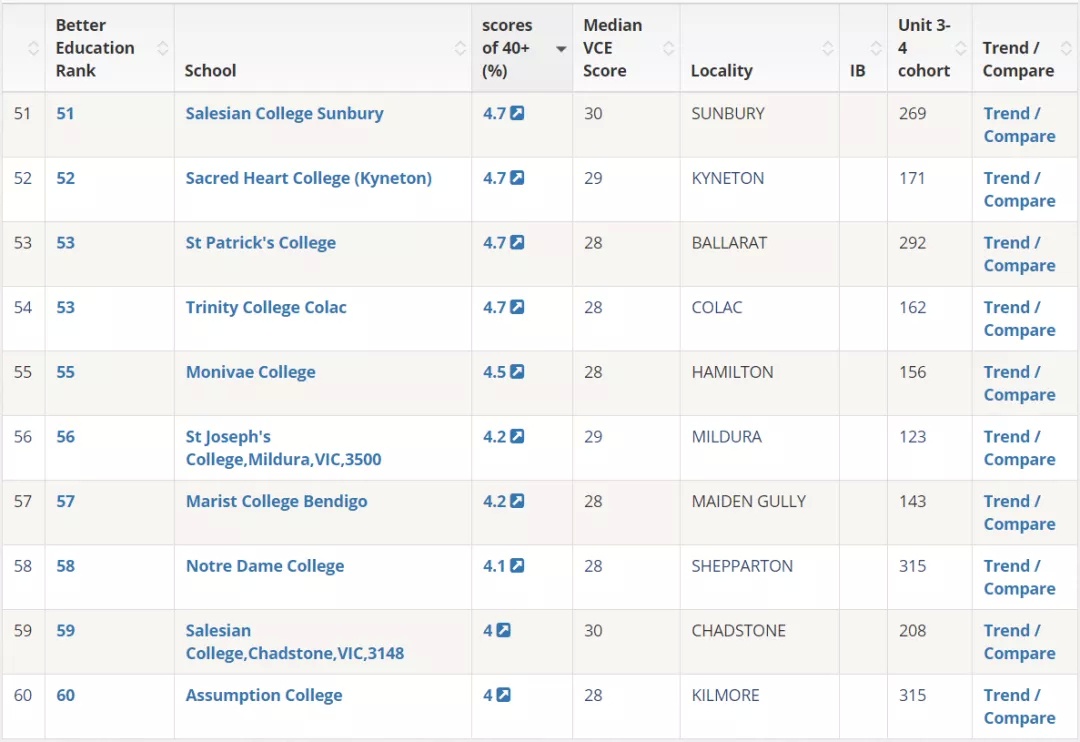Screen dimensions: 1080x742
Task: Open the external link icon in the Salesian College Chadstone row
Action: pyautogui.click(x=503, y=630)
